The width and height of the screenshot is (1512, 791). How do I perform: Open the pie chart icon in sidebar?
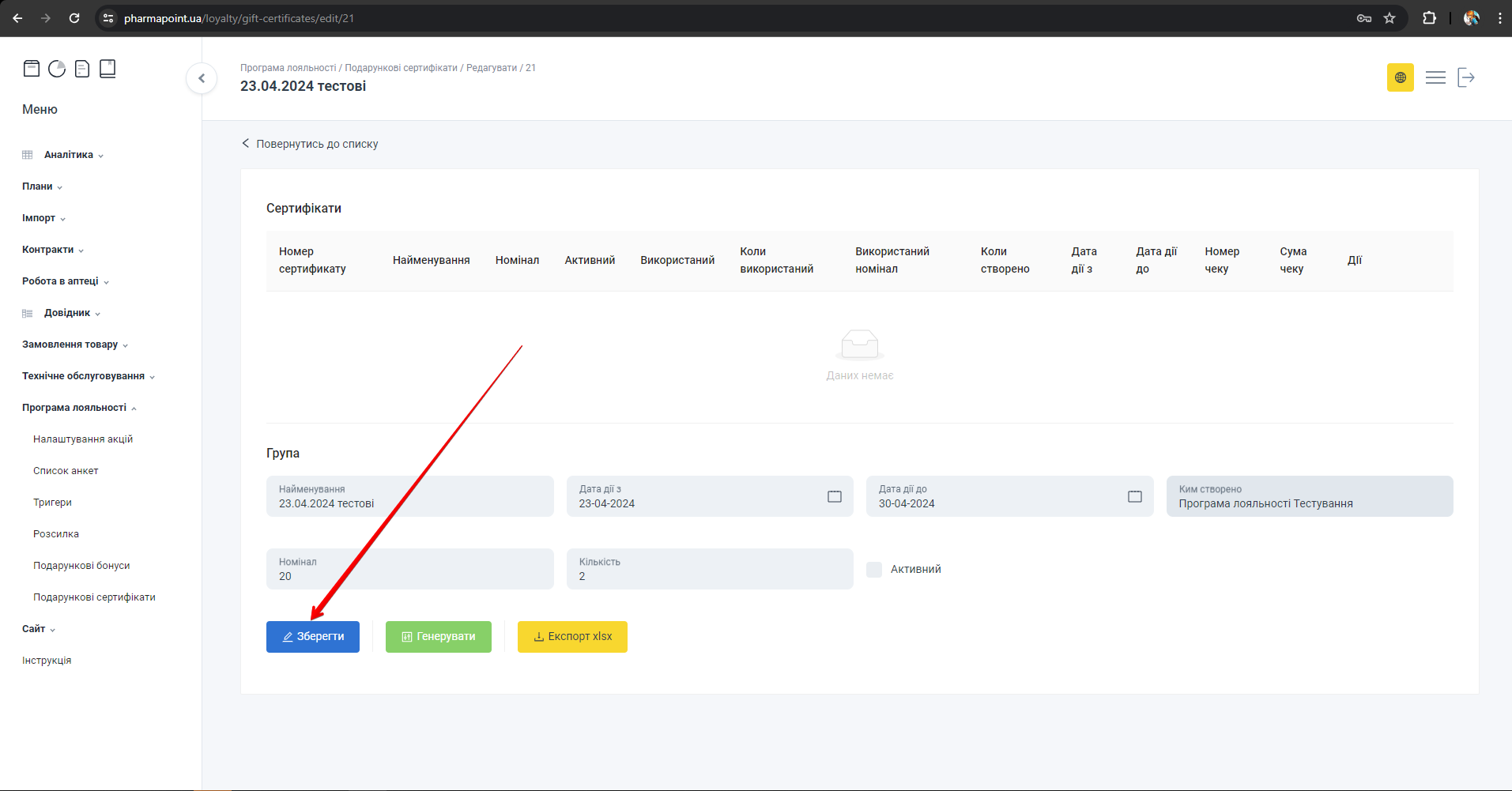click(x=57, y=69)
